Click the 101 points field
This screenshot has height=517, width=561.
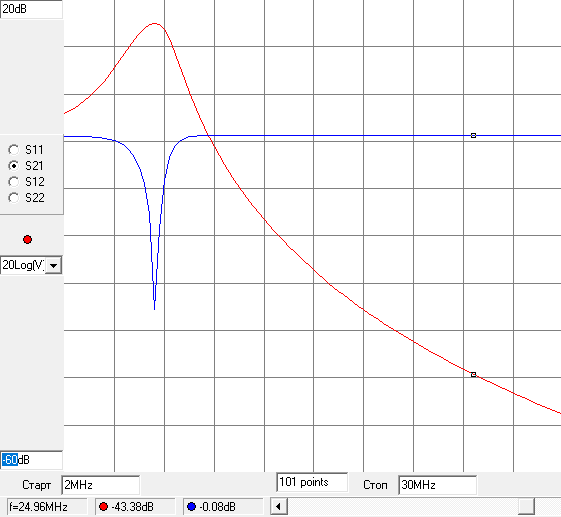312,482
